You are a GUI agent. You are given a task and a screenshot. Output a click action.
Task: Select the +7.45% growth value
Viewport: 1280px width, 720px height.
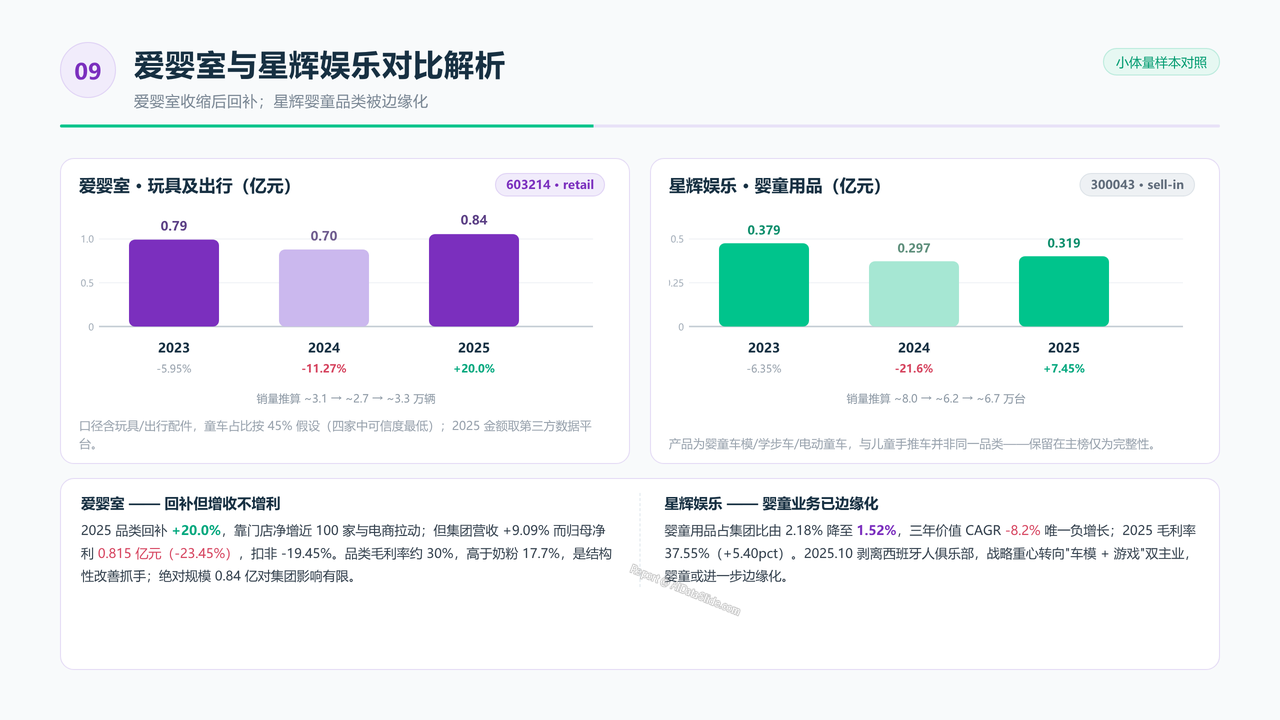1064,369
